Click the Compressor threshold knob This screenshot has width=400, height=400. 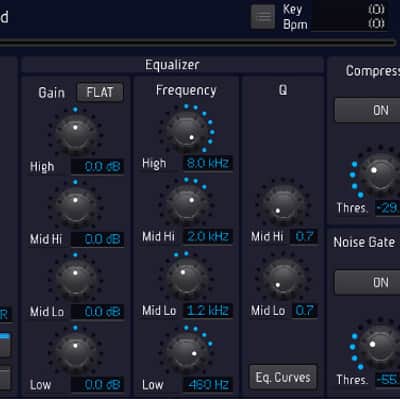click(x=379, y=174)
